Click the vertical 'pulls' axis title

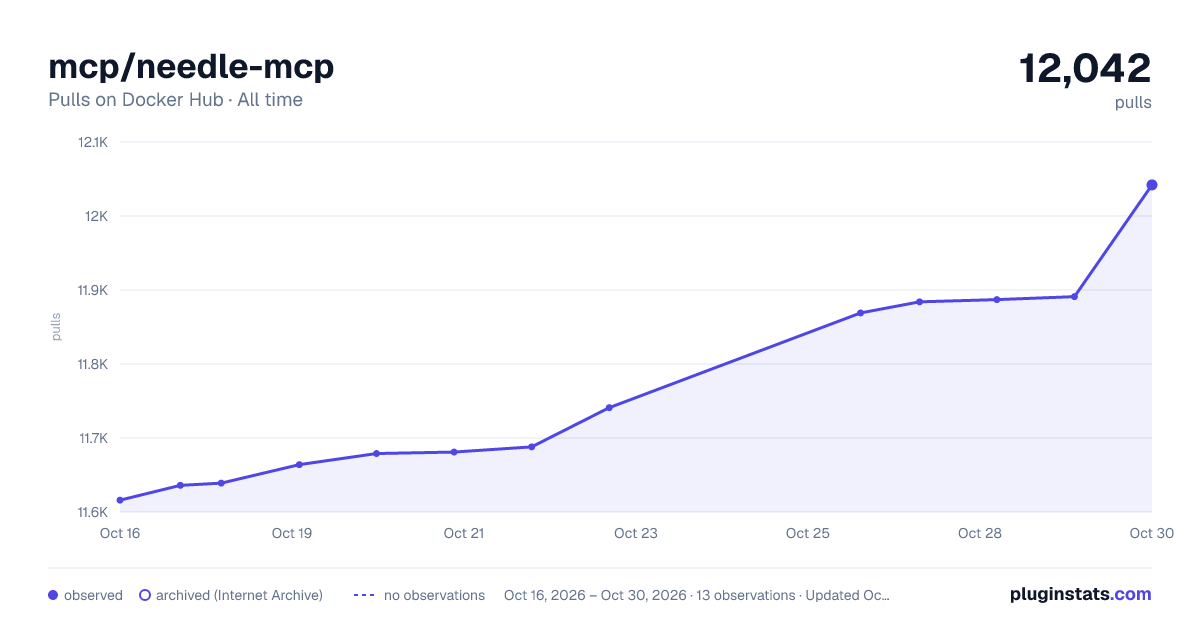tap(56, 327)
